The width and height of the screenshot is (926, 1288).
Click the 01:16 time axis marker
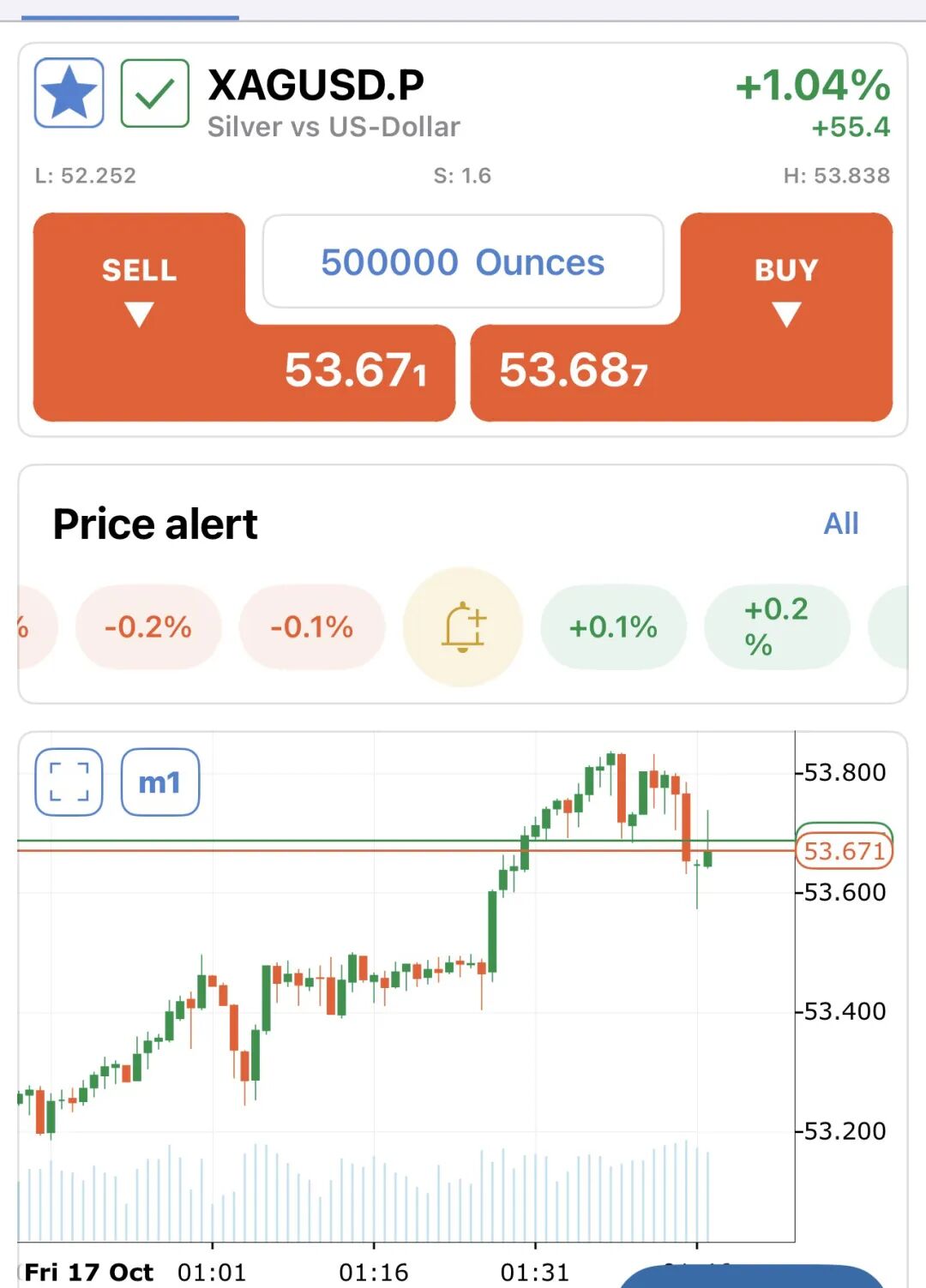pyautogui.click(x=374, y=1272)
